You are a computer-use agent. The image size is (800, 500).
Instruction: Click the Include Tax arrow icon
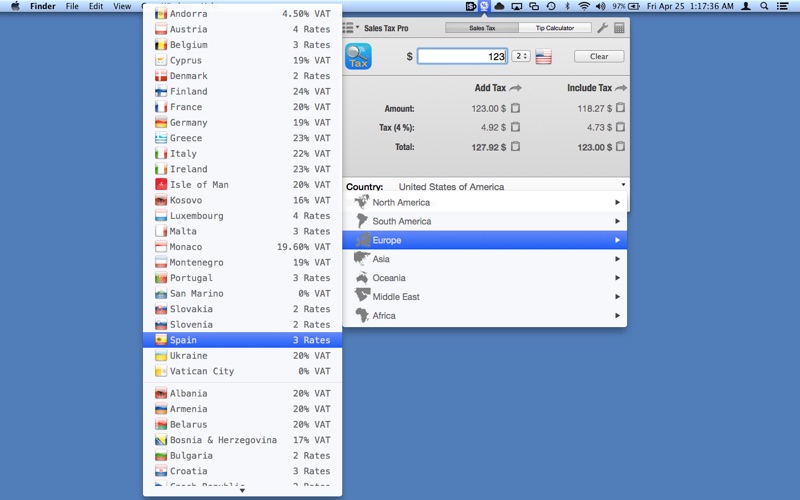point(620,88)
